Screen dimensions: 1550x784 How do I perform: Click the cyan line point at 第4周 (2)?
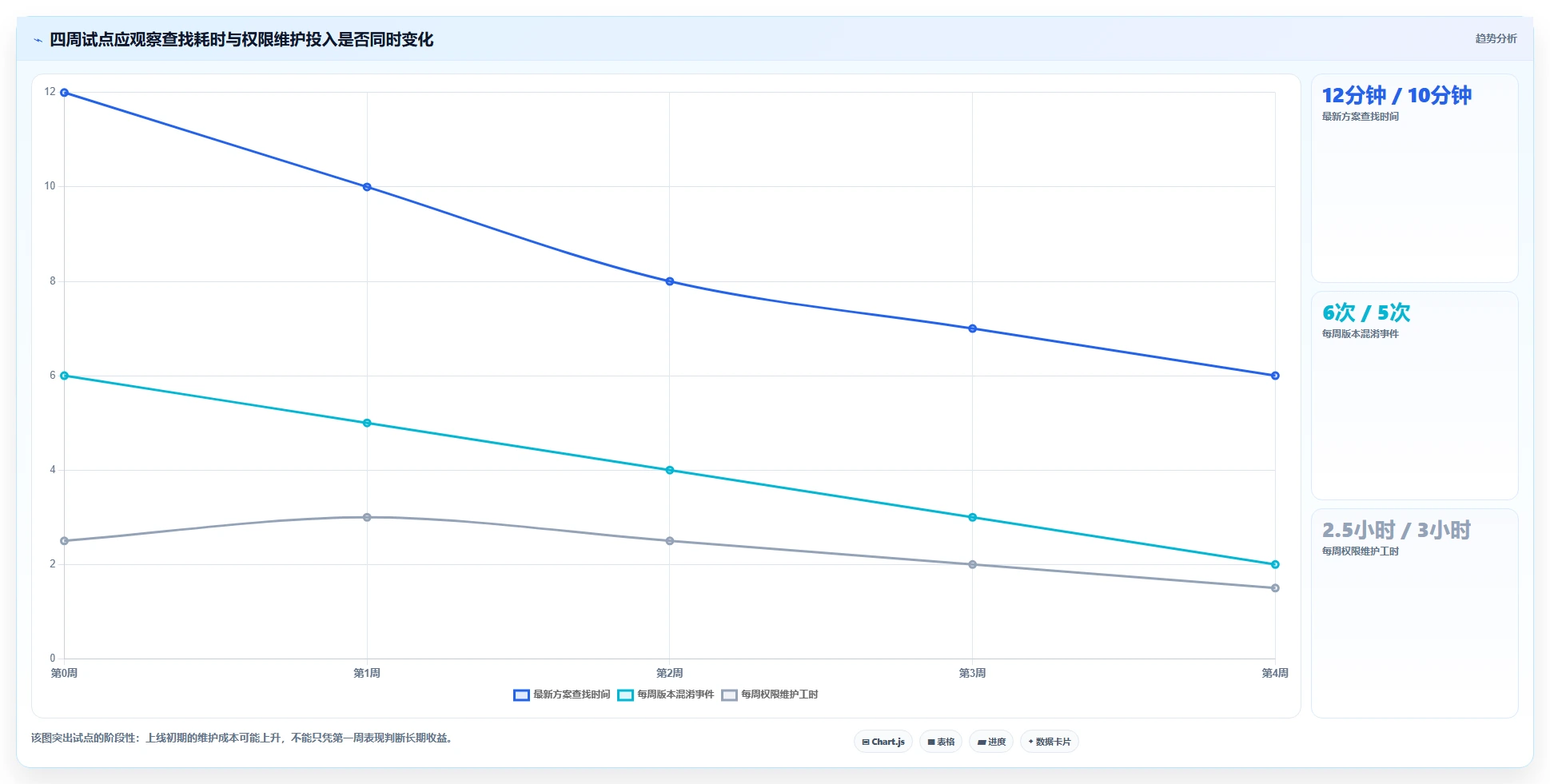pos(1275,564)
